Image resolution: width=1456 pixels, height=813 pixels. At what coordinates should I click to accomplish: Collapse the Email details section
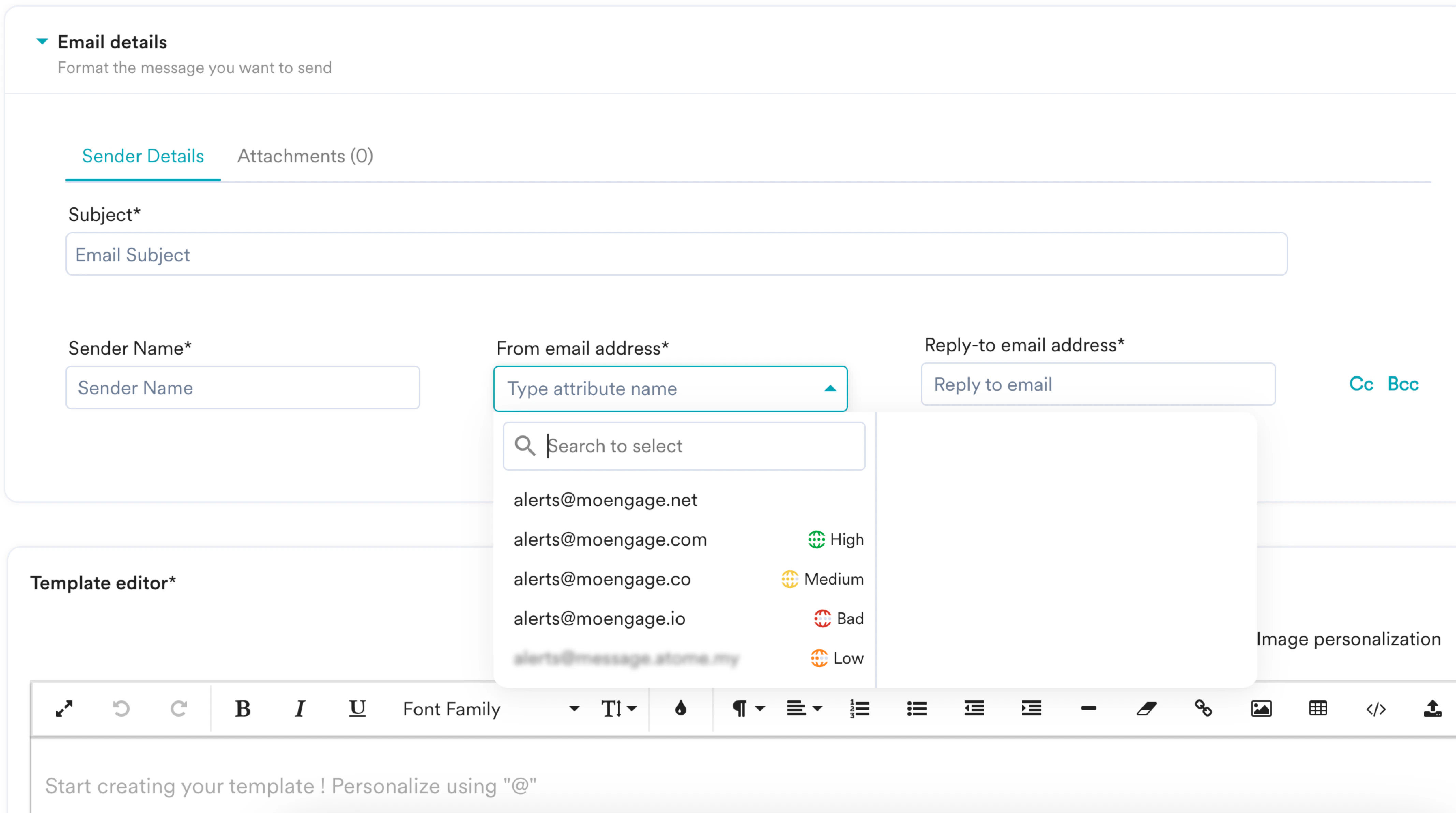point(42,41)
